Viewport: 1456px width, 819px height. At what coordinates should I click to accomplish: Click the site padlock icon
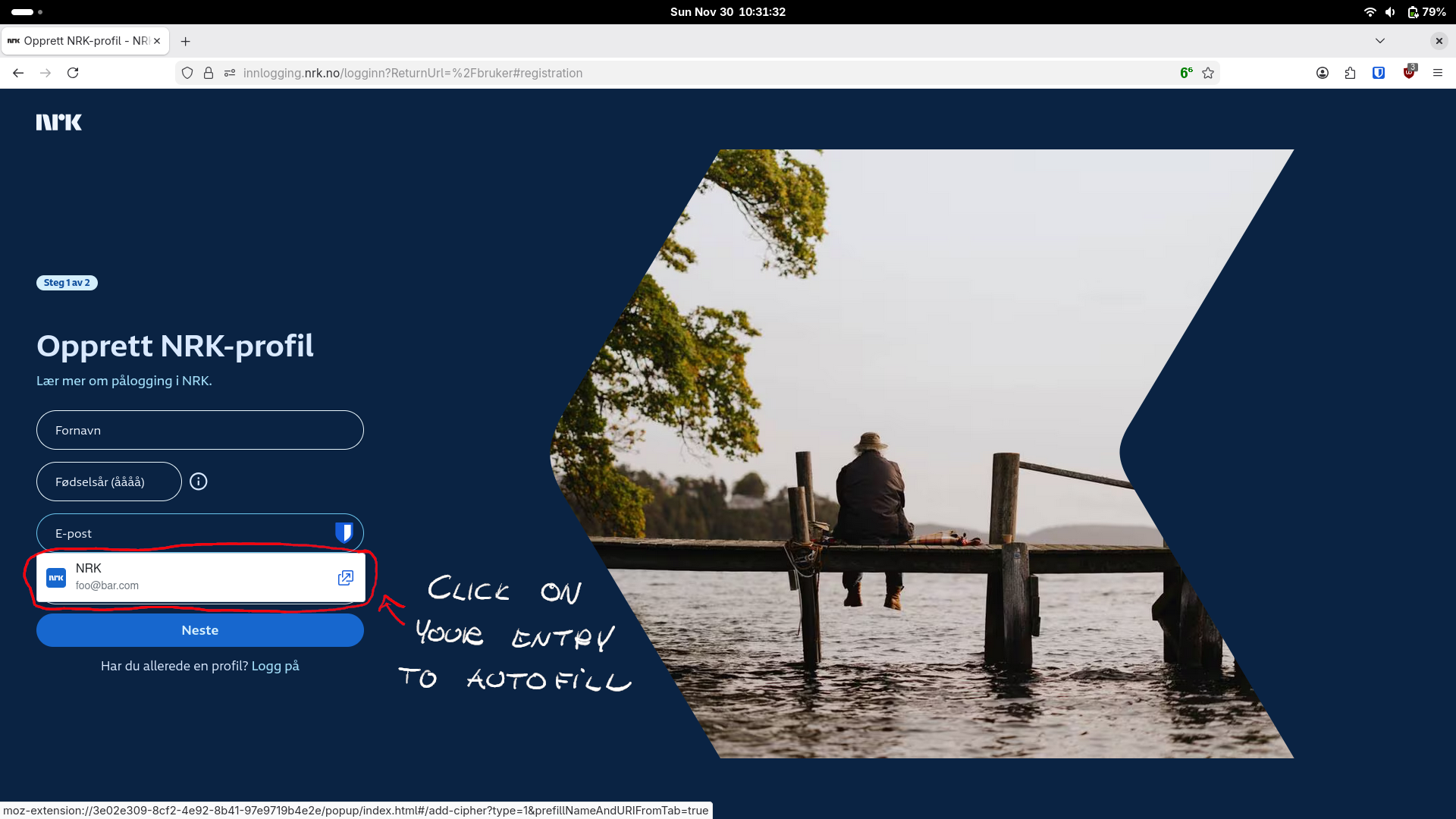click(209, 73)
